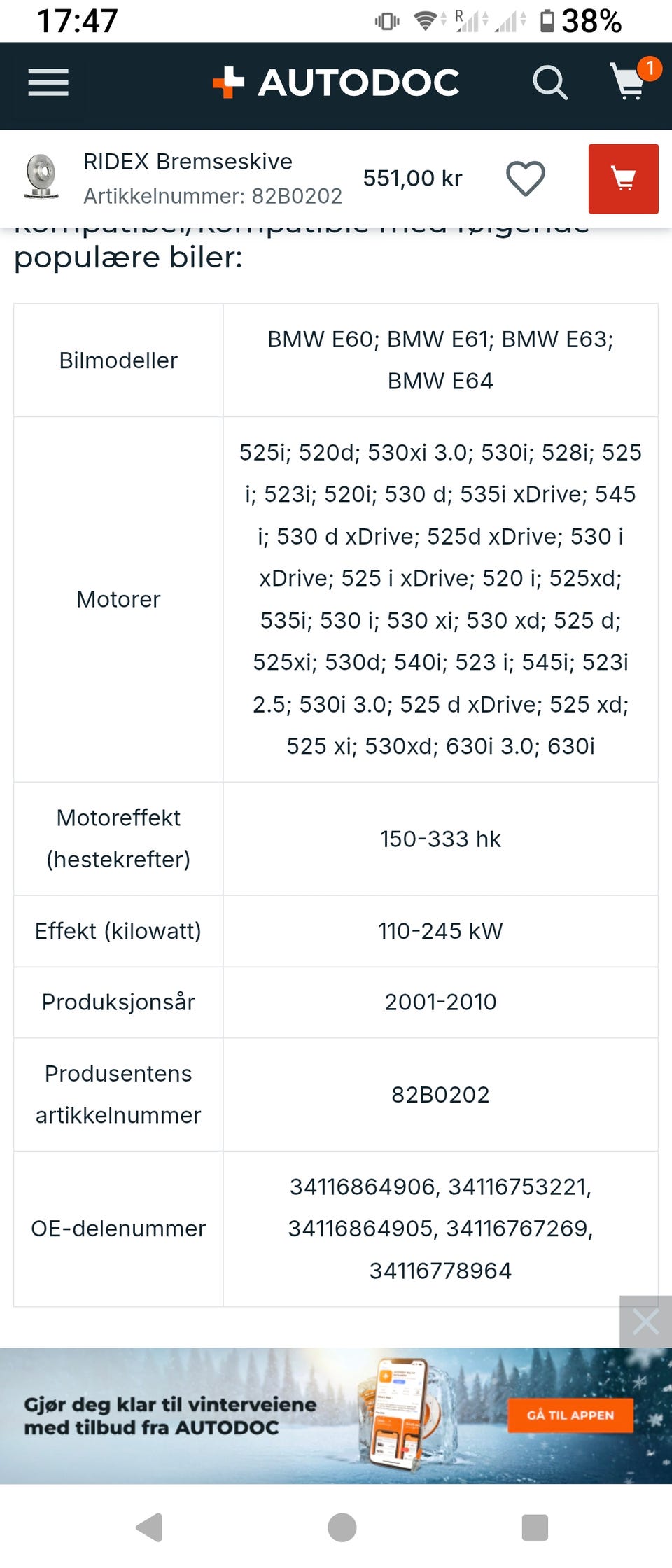Image resolution: width=672 pixels, height=1568 pixels.
Task: Tap the RIDEX brake disc thumbnail
Action: 41,177
